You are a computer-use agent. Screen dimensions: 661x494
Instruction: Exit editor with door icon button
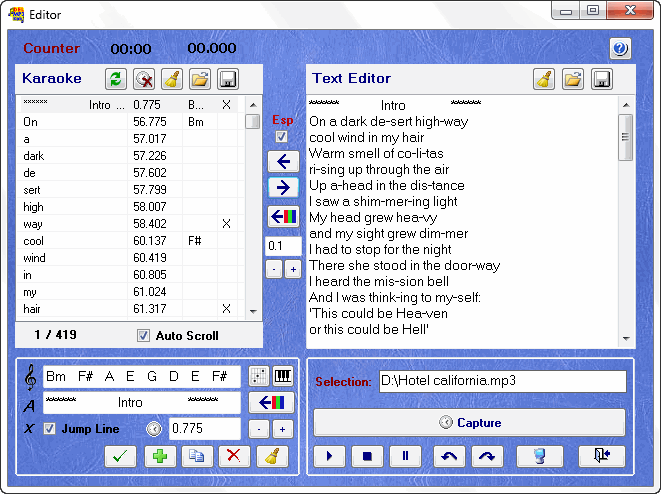tap(602, 456)
